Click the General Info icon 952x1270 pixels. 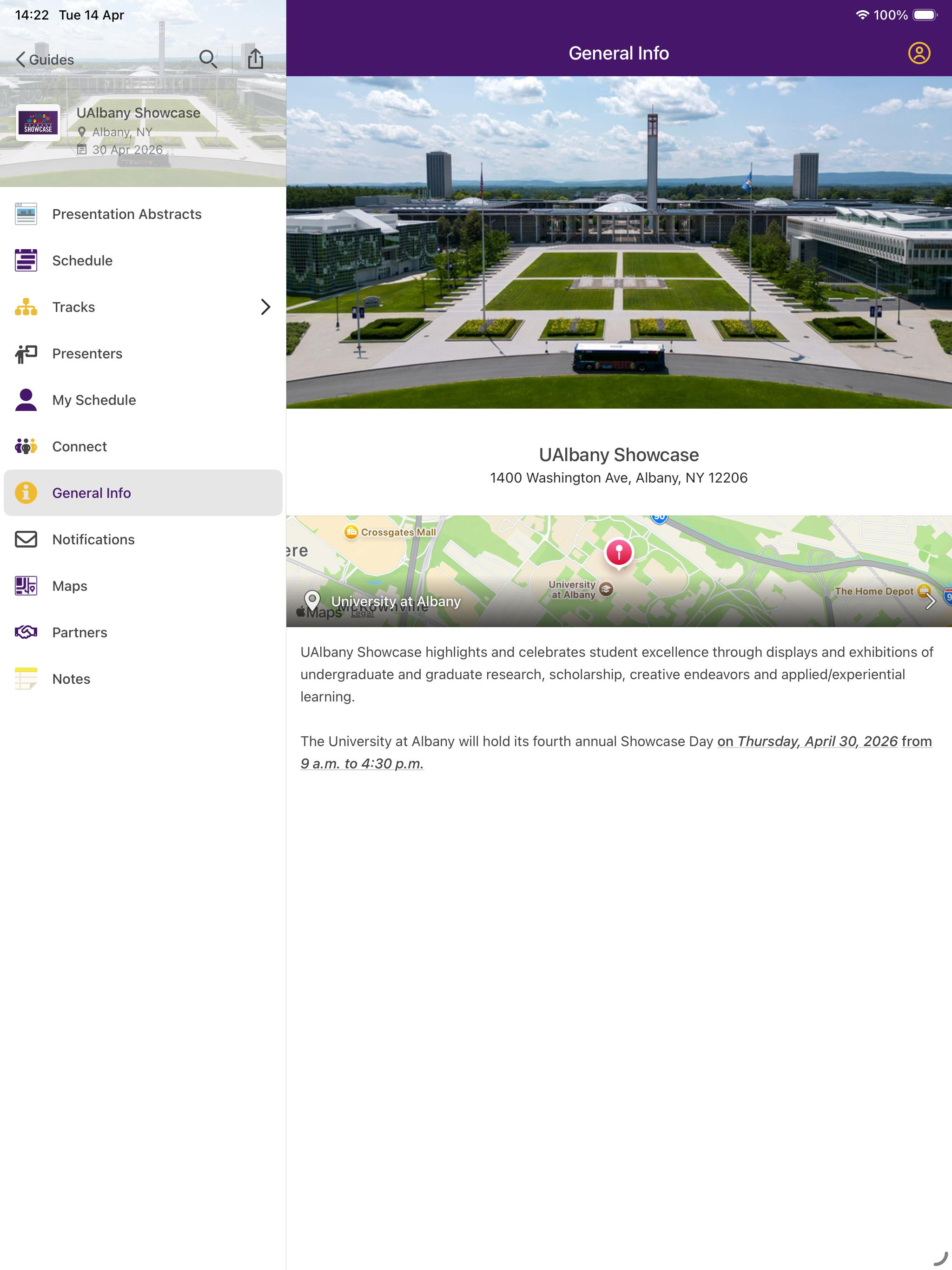coord(26,493)
